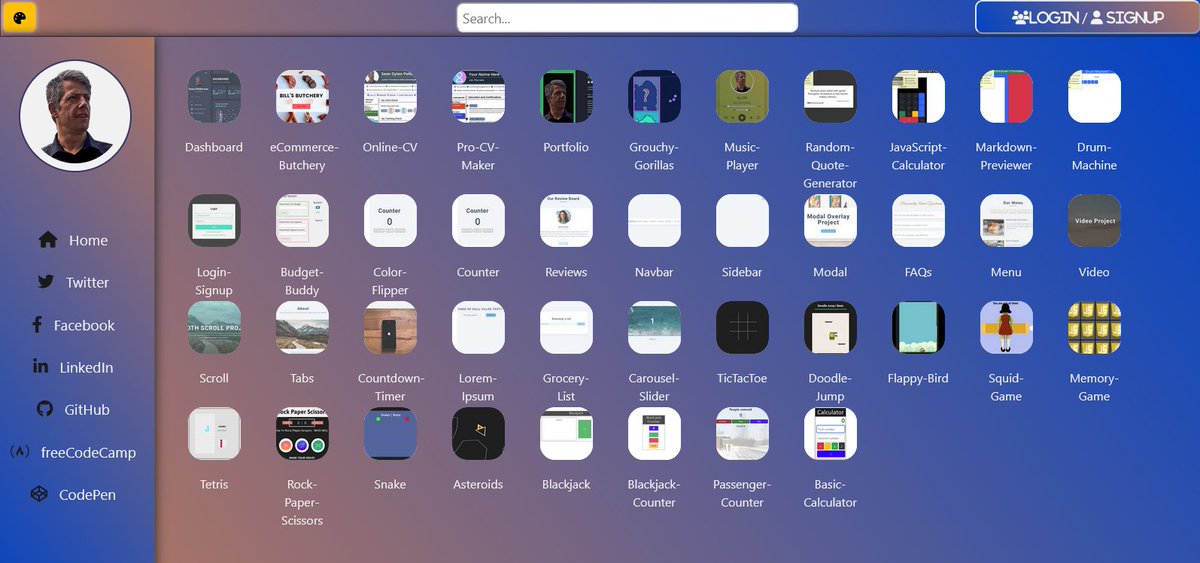Open the Tetris game icon
Image resolution: width=1200 pixels, height=563 pixels.
pos(214,433)
